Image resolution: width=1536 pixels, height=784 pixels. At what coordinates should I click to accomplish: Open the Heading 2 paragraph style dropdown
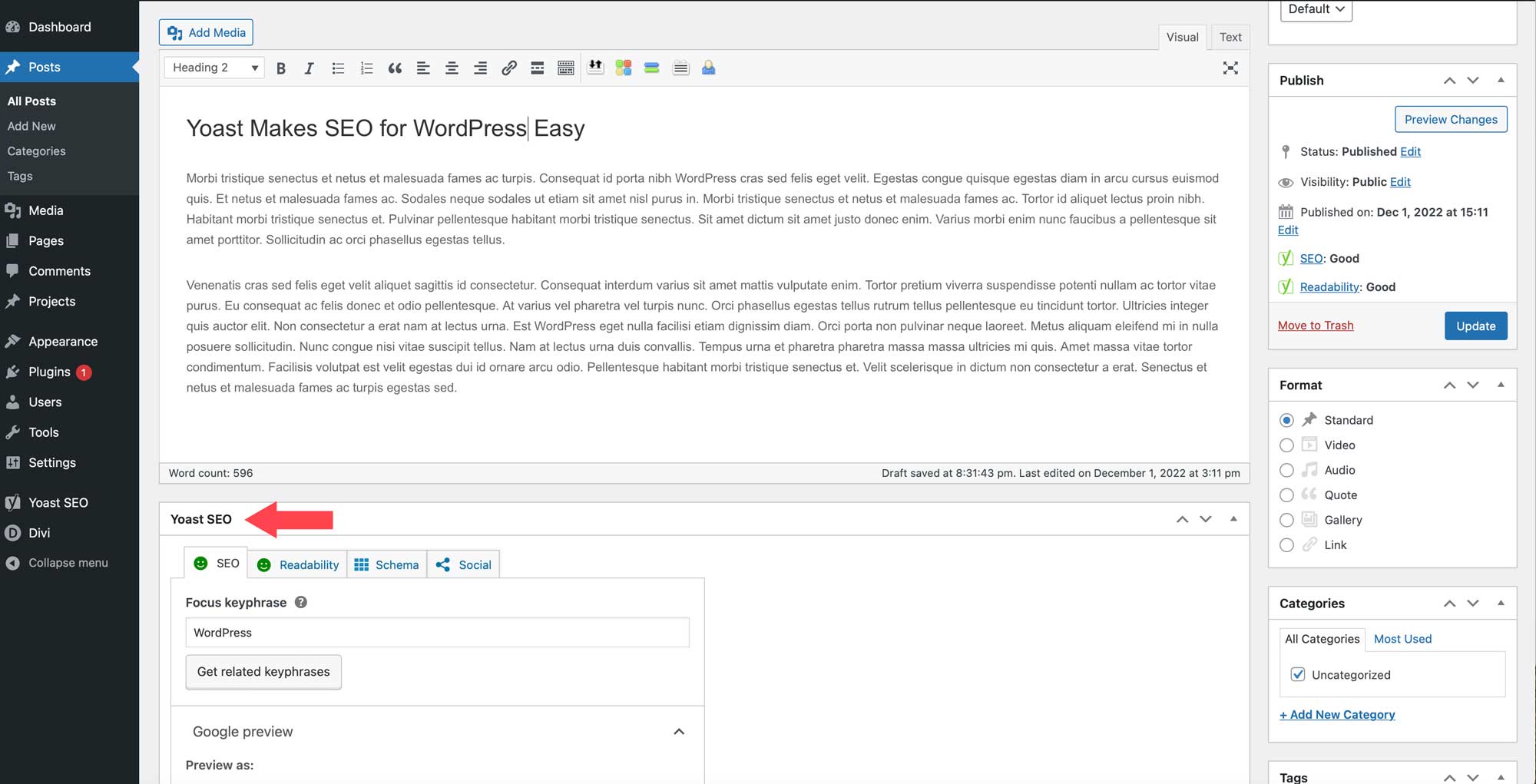pos(214,68)
